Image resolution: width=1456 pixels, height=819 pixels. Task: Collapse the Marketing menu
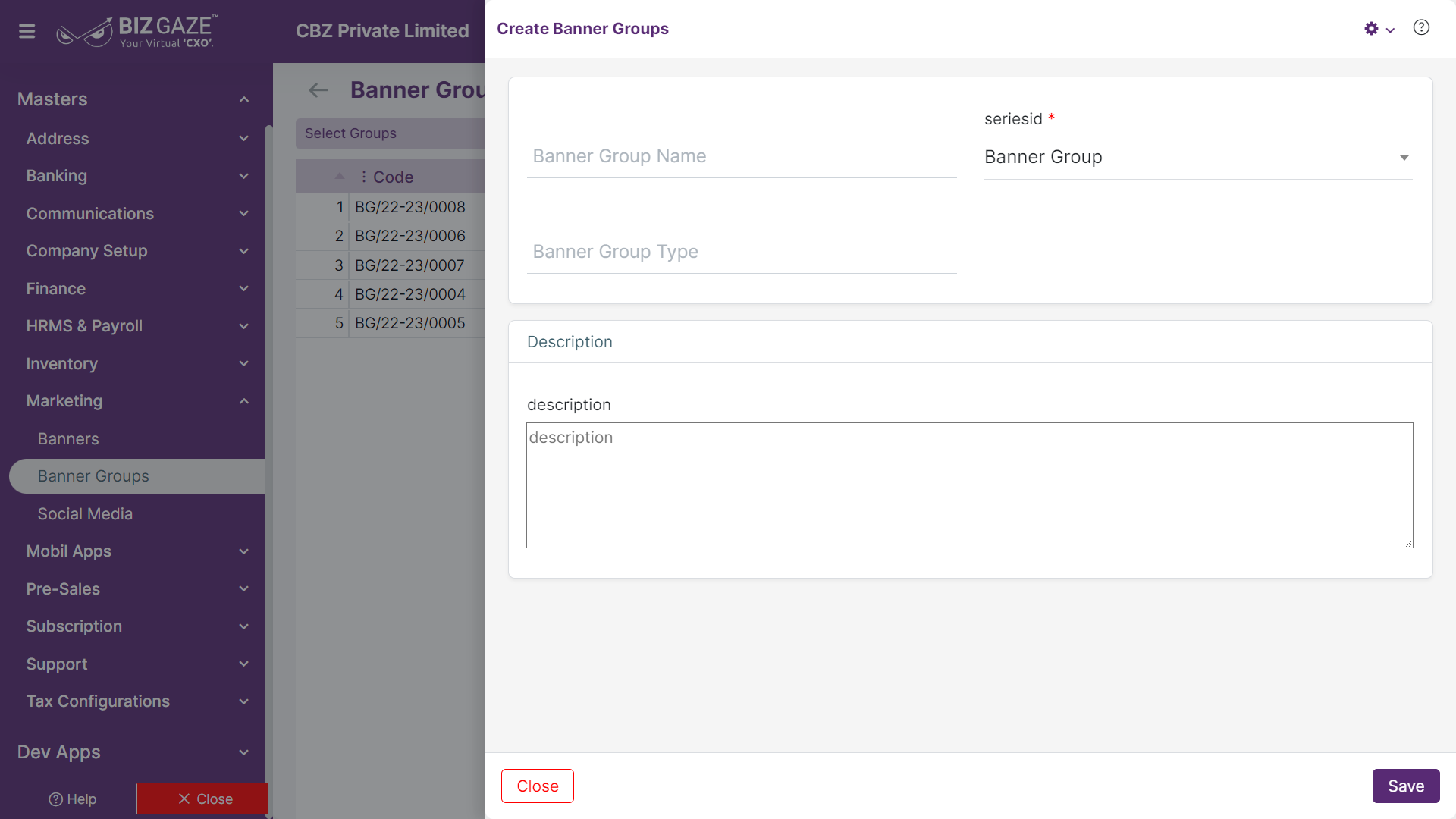(x=136, y=401)
